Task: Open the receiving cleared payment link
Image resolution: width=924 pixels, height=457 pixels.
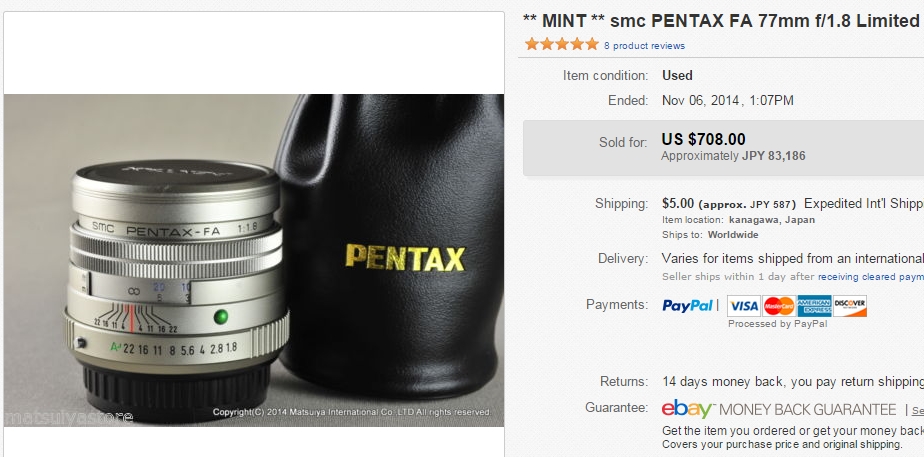Action: coord(870,277)
